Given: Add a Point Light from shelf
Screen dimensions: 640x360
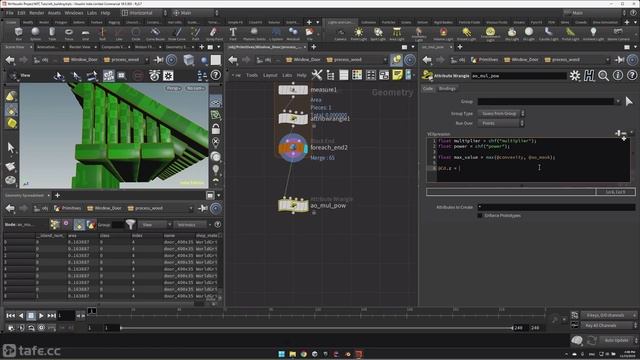Looking at the screenshot, I should (359, 33).
